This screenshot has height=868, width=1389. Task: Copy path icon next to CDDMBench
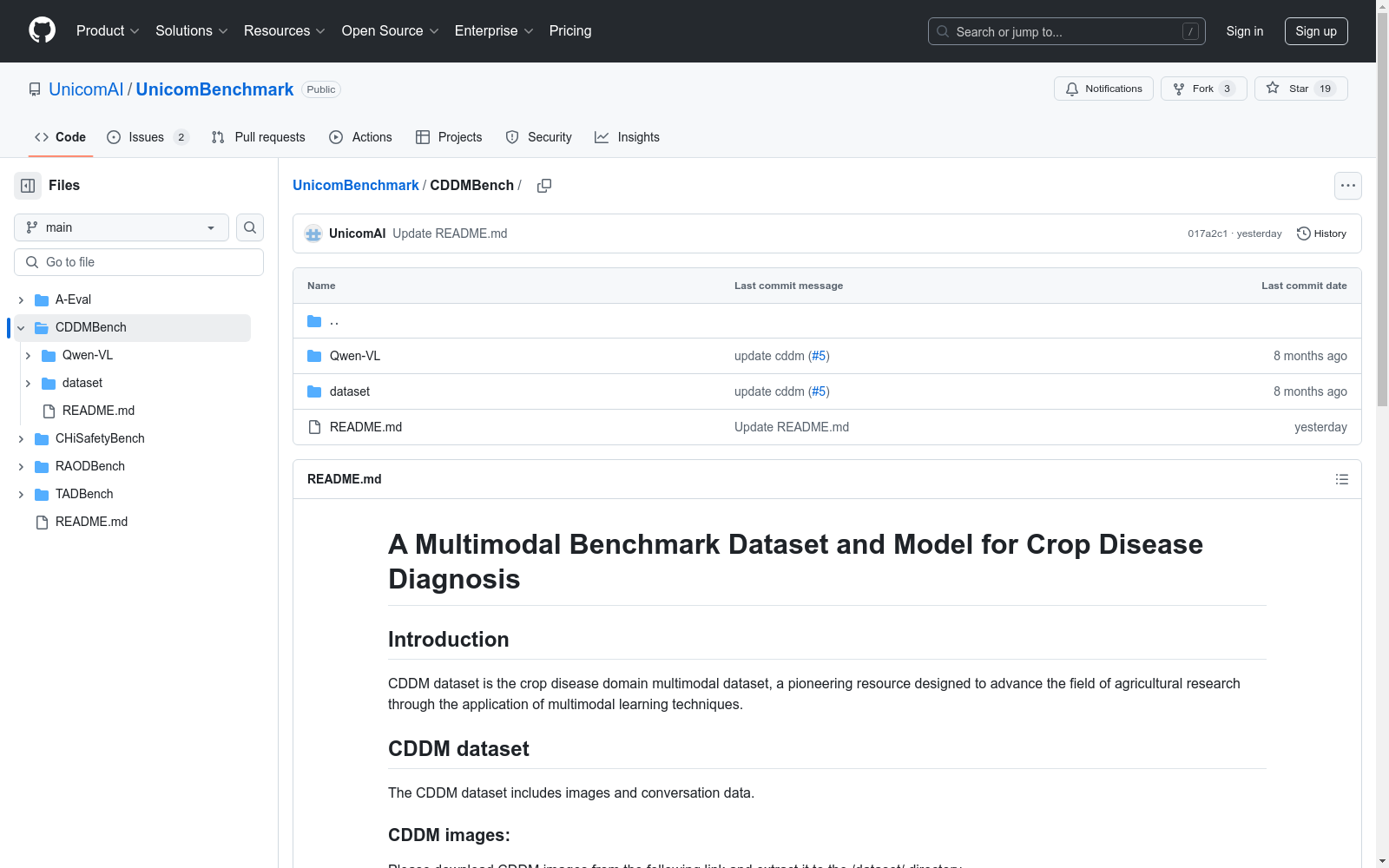click(x=544, y=186)
